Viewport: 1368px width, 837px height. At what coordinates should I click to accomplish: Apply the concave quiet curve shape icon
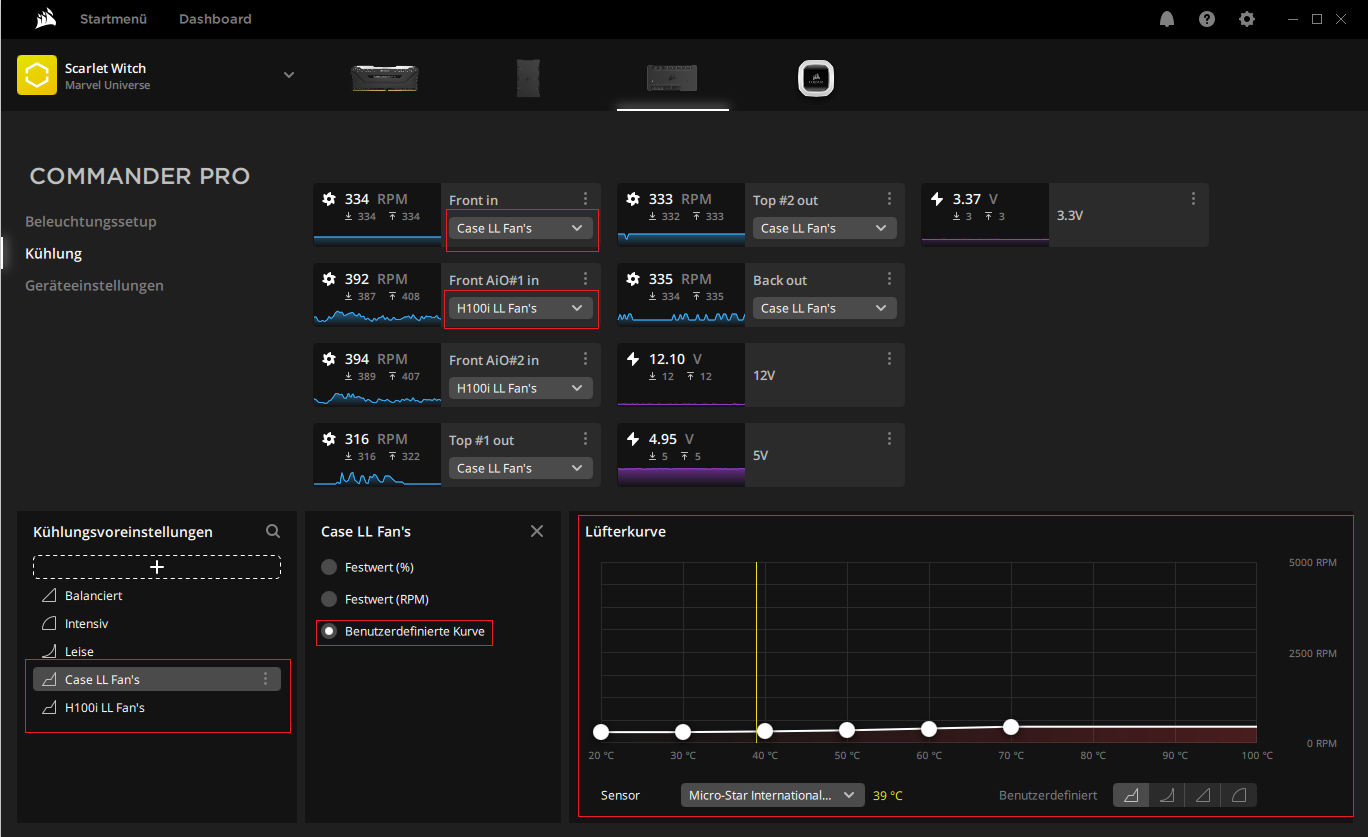pyautogui.click(x=1167, y=795)
